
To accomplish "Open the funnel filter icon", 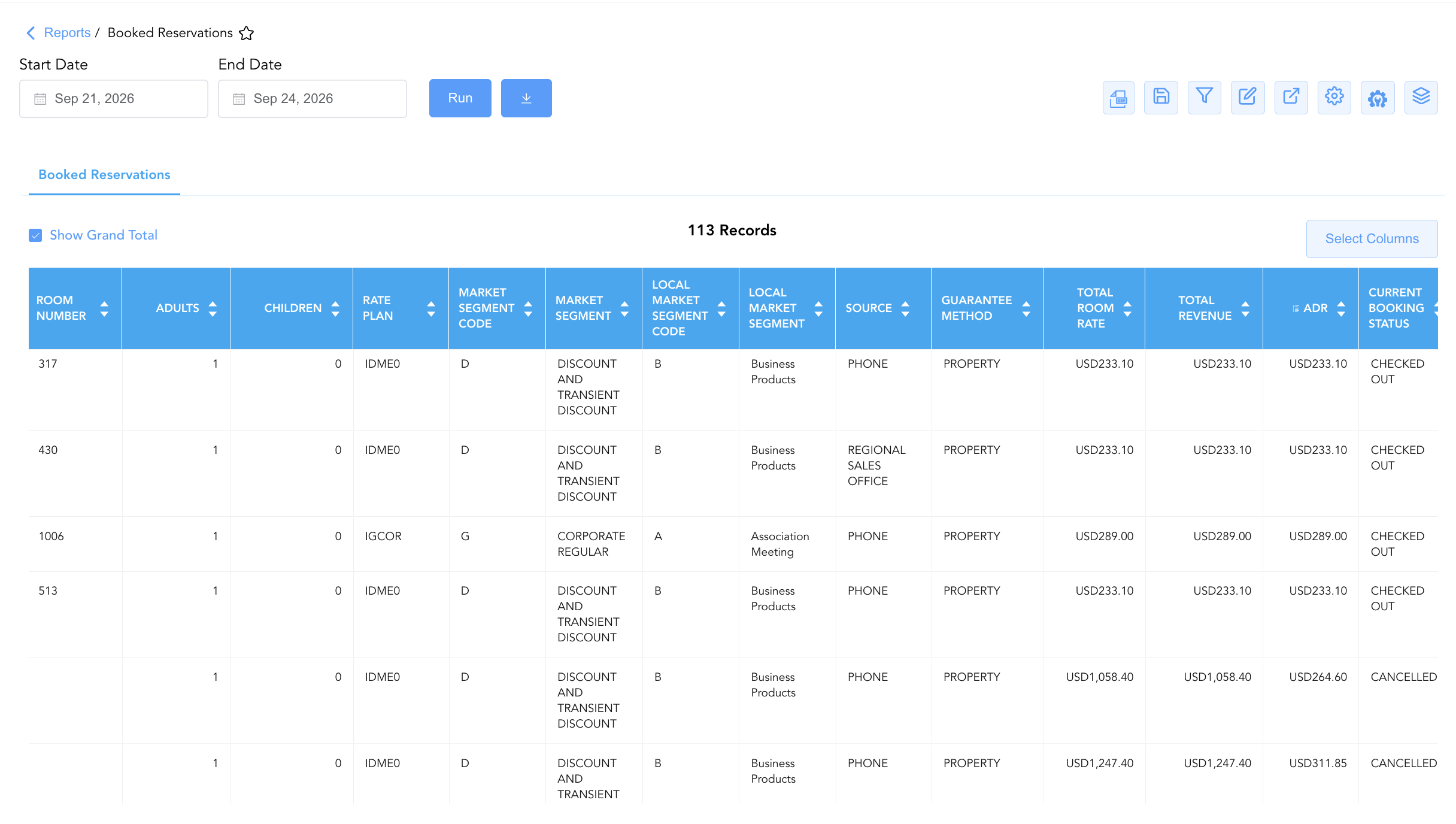I will tap(1204, 98).
